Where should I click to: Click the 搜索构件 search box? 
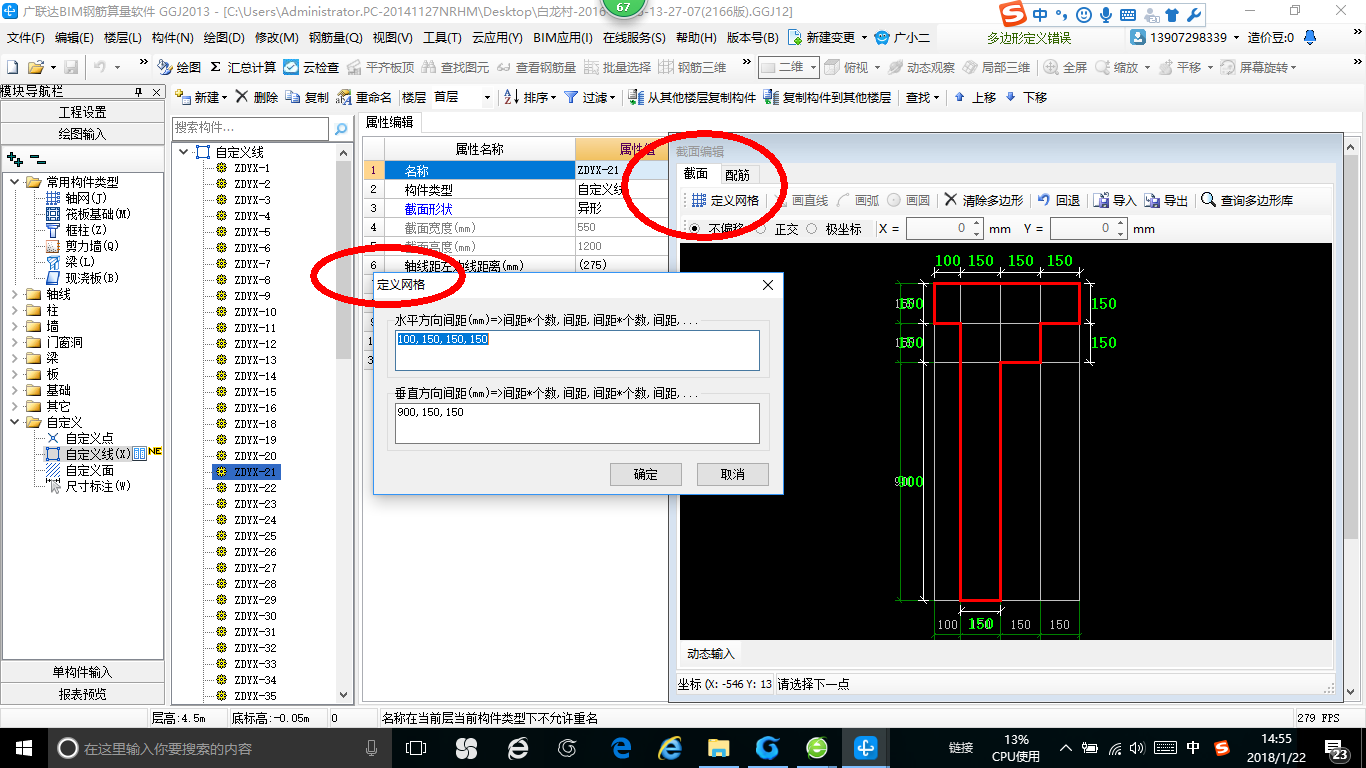pos(251,128)
